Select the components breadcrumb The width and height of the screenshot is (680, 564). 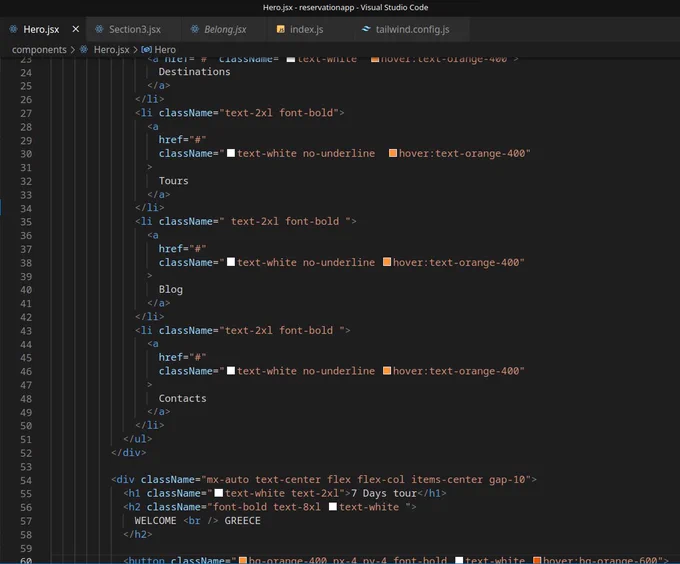[x=39, y=50]
